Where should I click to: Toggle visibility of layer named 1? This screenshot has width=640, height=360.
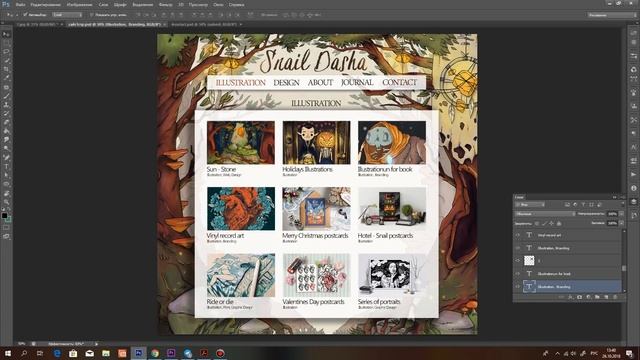coord(518,260)
